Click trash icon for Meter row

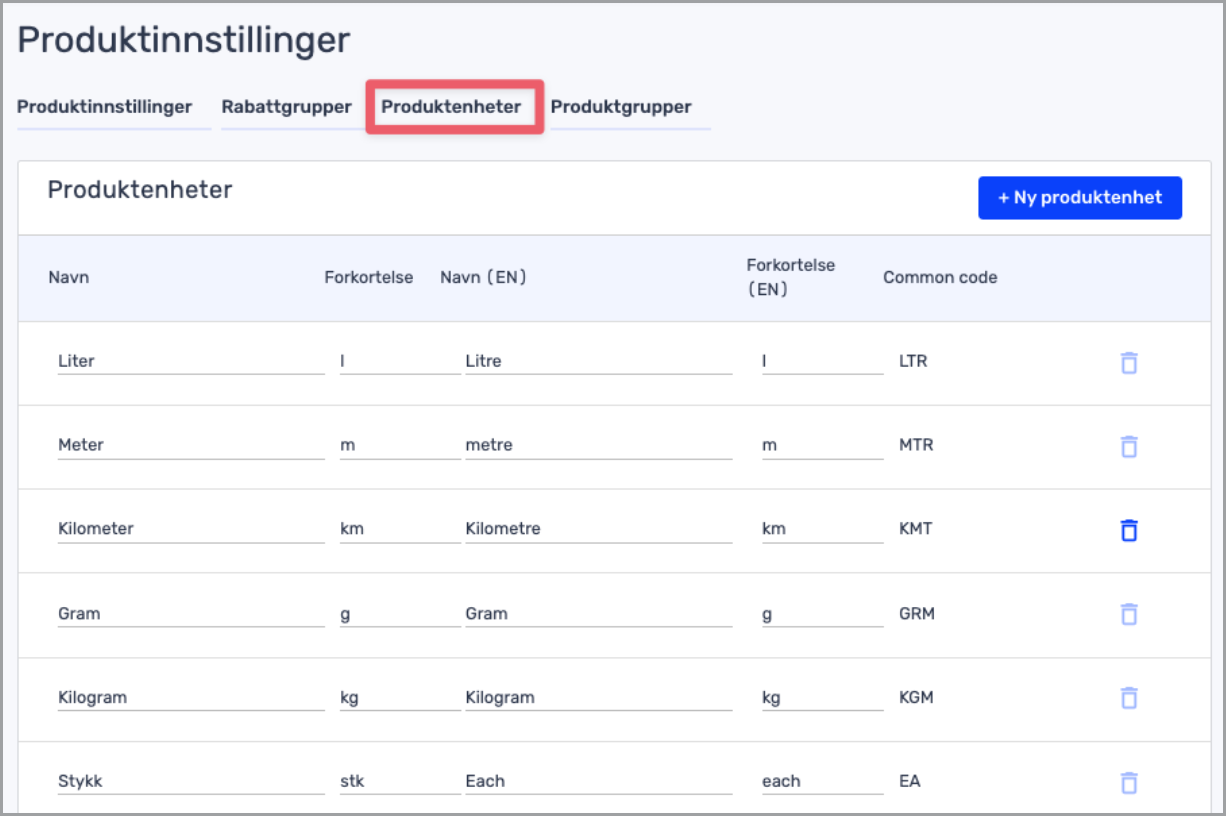(x=1128, y=446)
